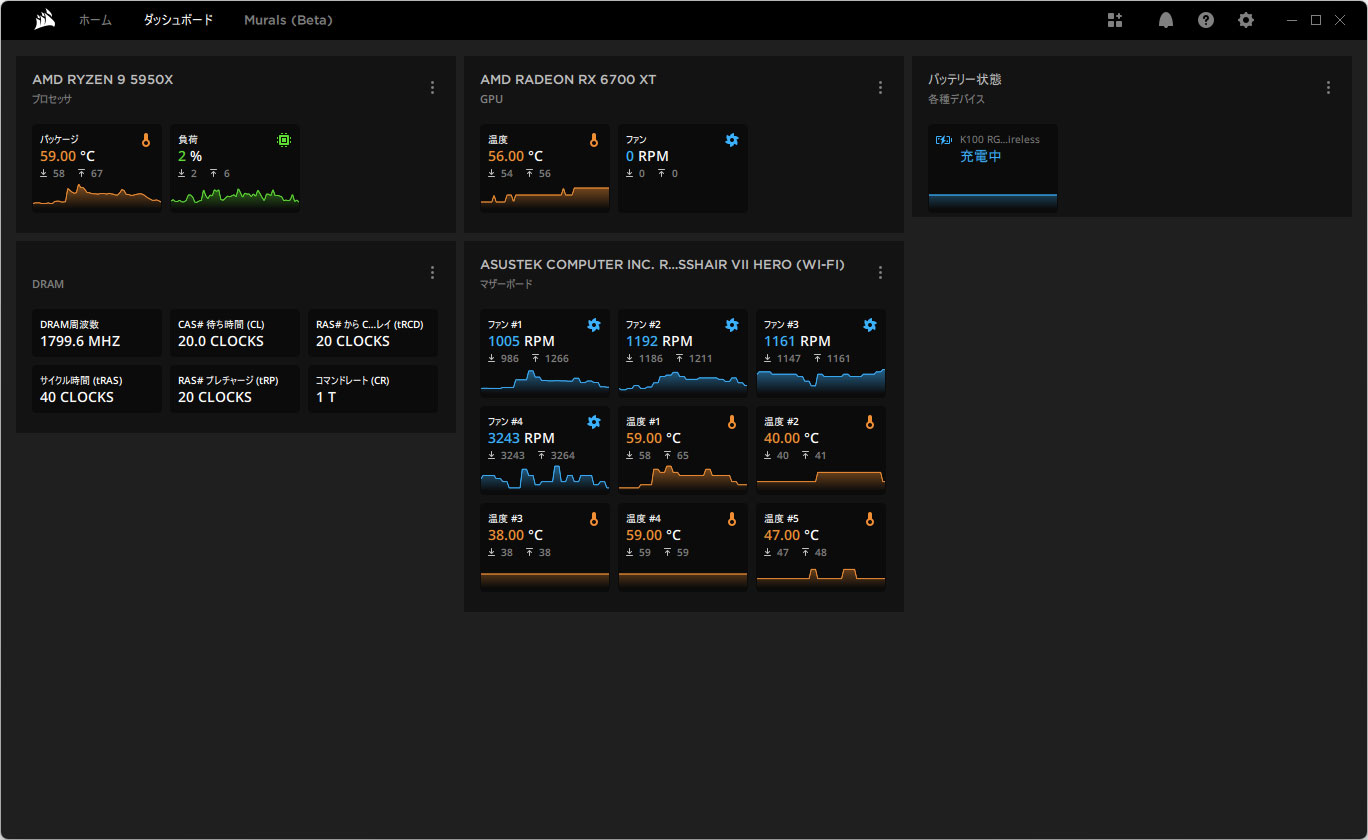The height and width of the screenshot is (840, 1368).
Task: Click the プロセッサ subtitle
Action: [52, 99]
